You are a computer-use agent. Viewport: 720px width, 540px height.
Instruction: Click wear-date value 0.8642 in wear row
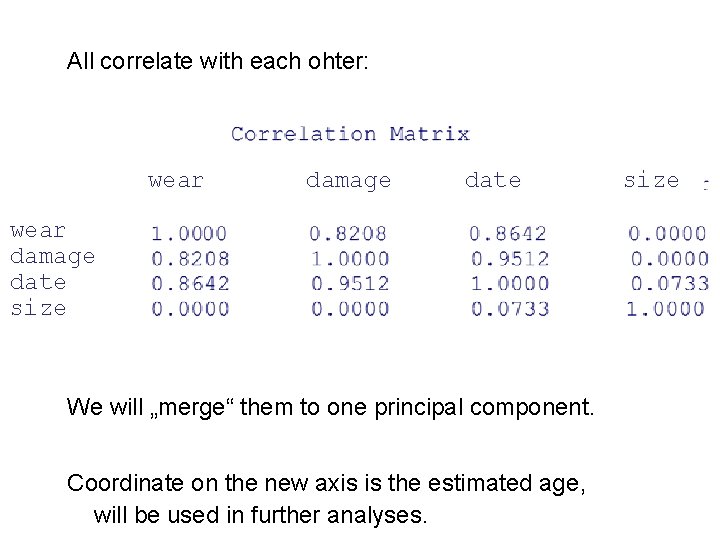[508, 234]
